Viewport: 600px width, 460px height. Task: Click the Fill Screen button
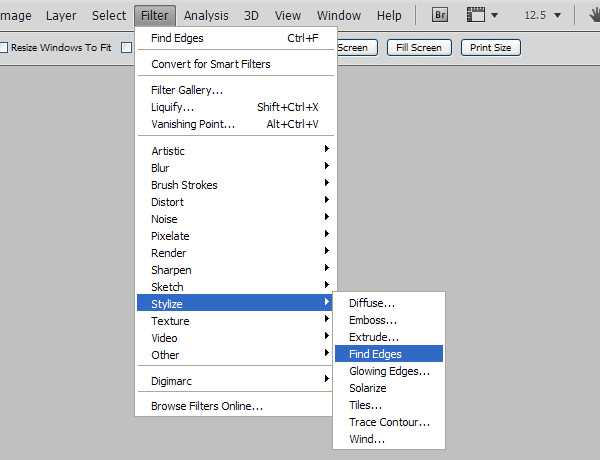click(x=419, y=47)
